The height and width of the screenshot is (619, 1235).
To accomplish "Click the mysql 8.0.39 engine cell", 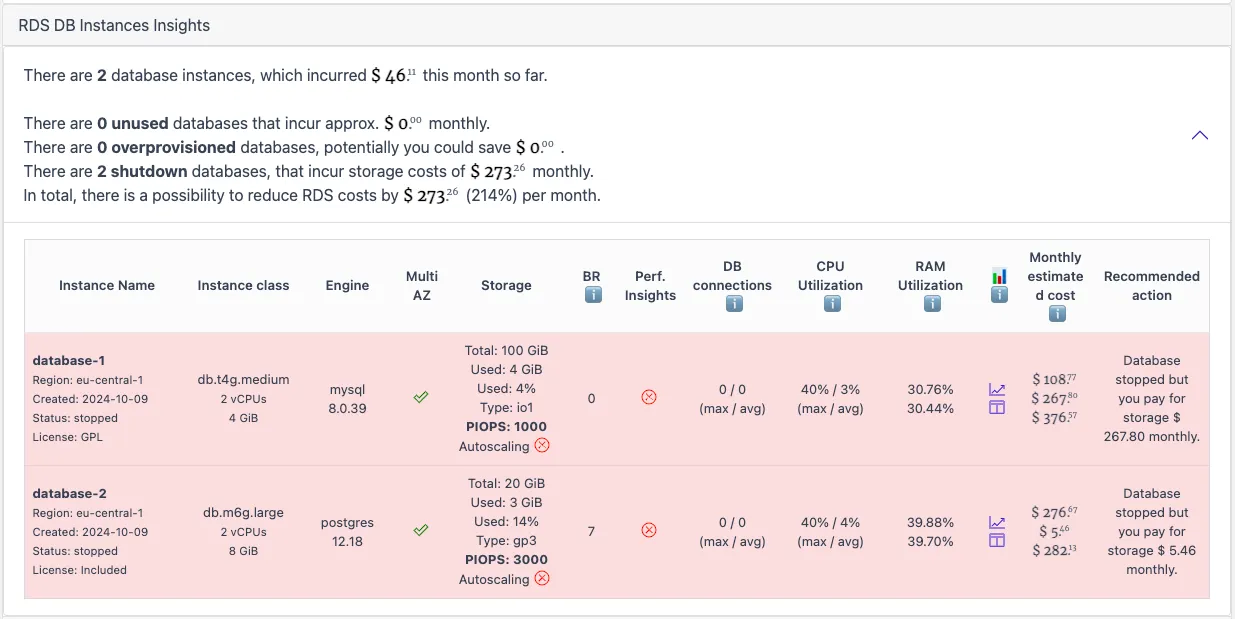I will [348, 398].
